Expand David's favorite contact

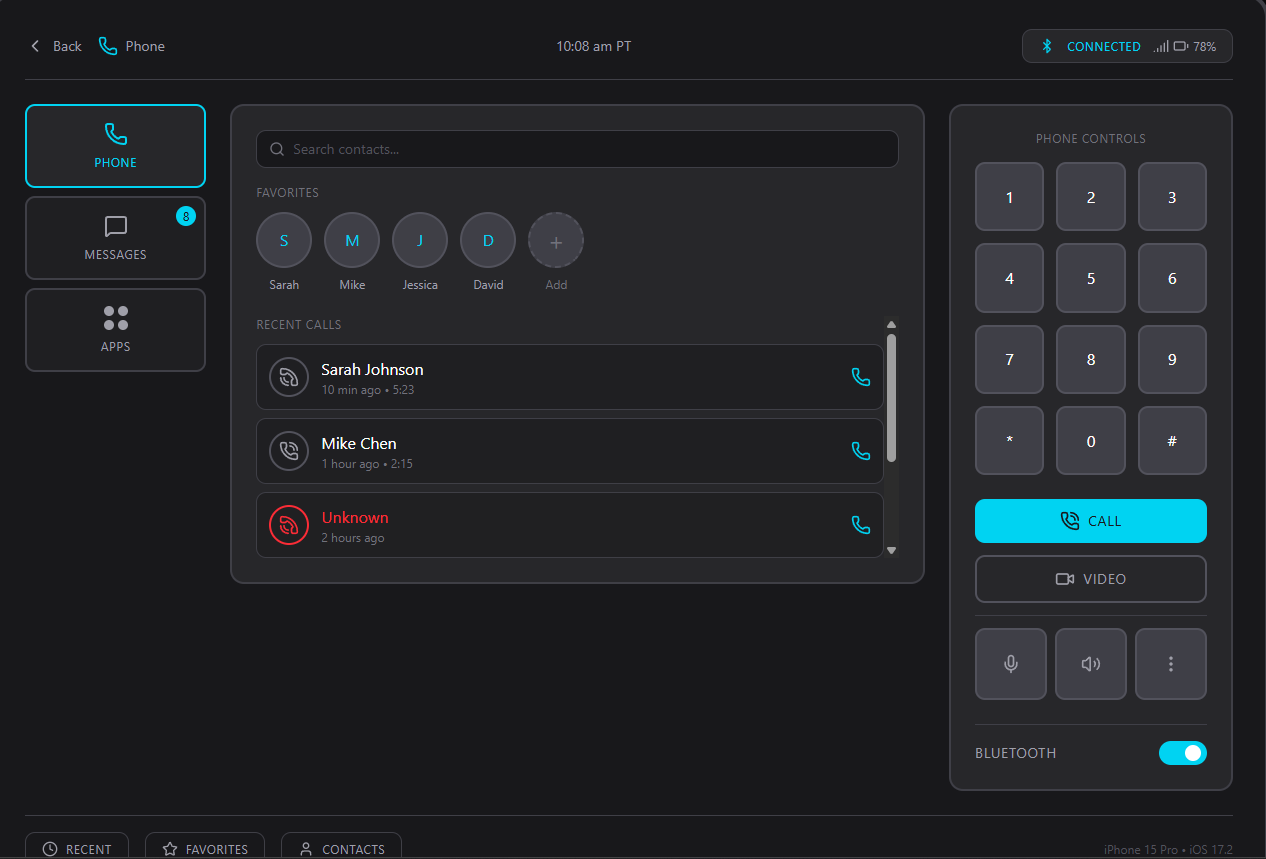tap(487, 240)
